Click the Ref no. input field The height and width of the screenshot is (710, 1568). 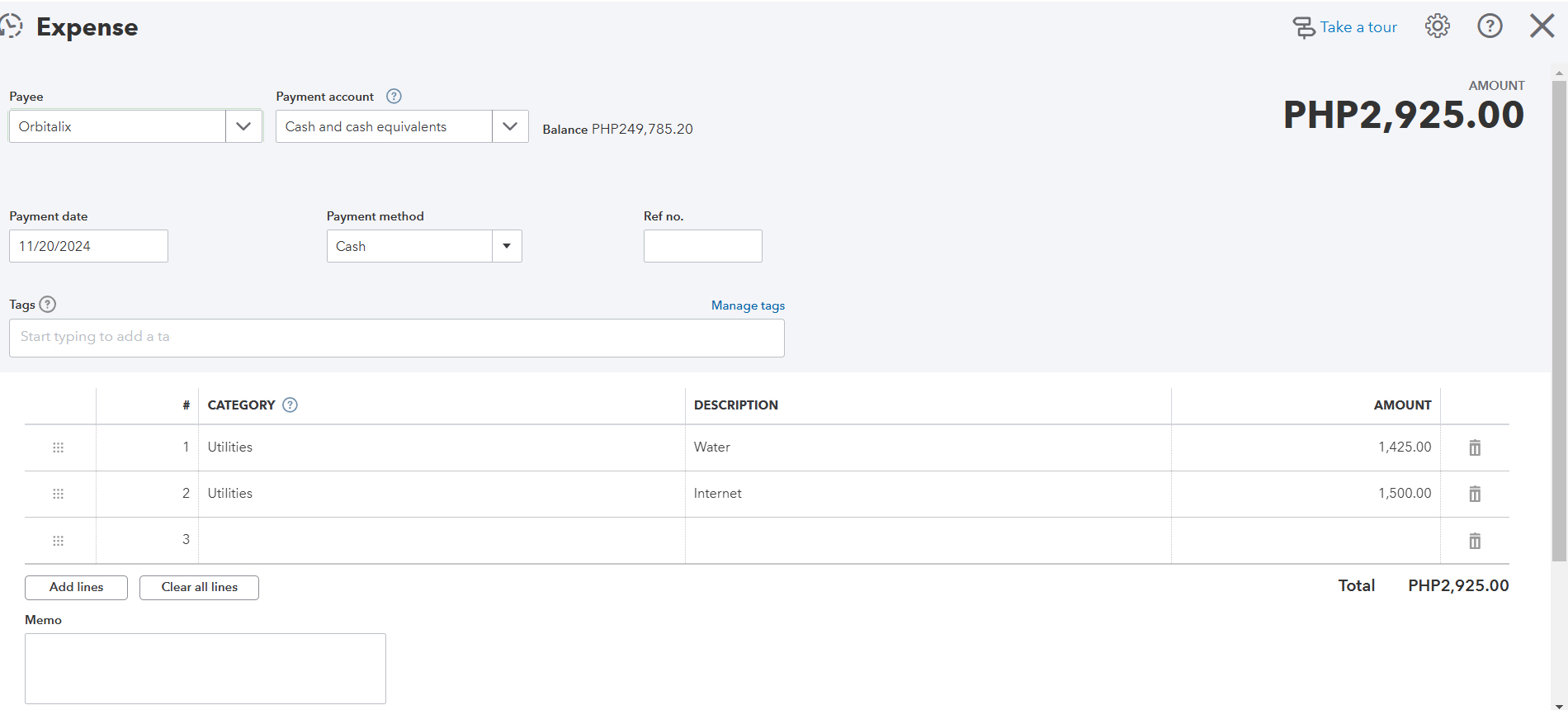(x=702, y=246)
